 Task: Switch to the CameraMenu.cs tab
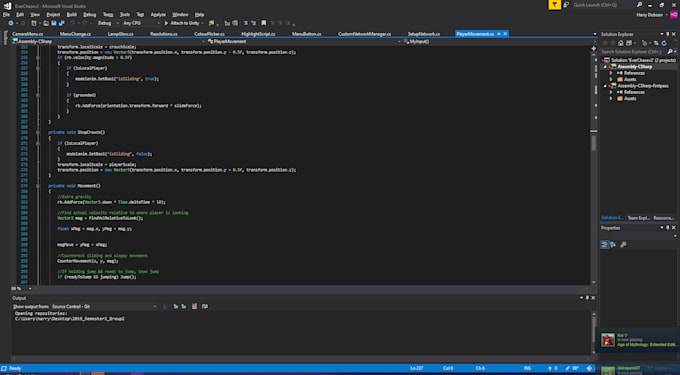tap(27, 34)
